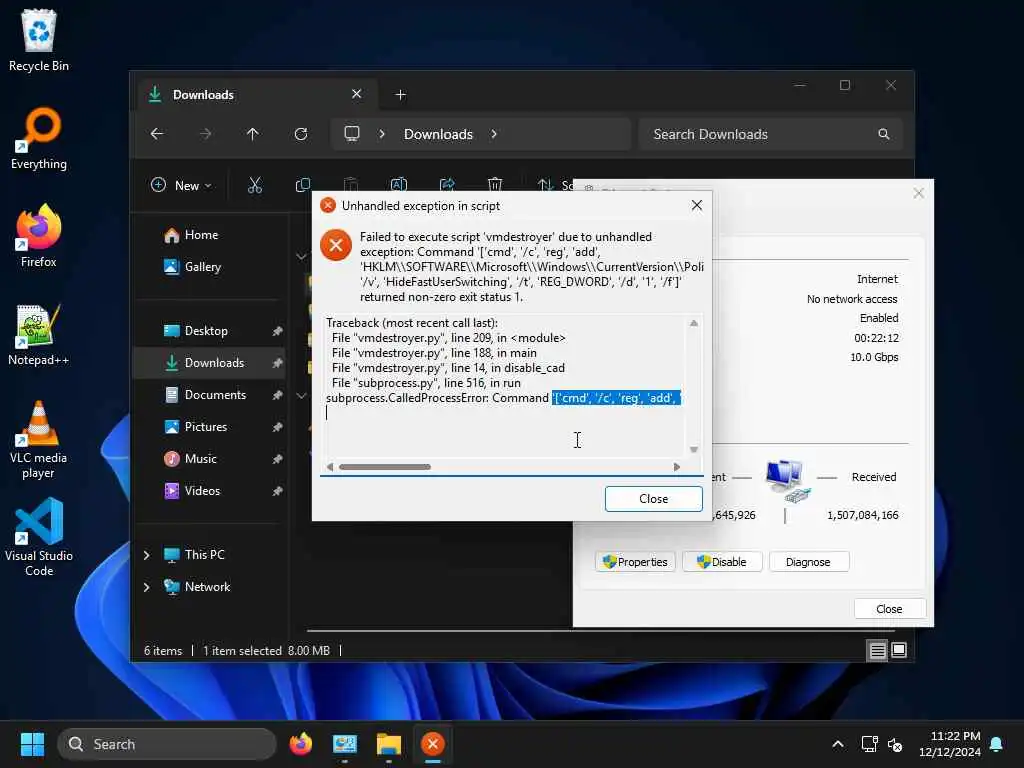This screenshot has width=1024, height=768.
Task: Open the clock and date flyout
Action: click(950, 744)
